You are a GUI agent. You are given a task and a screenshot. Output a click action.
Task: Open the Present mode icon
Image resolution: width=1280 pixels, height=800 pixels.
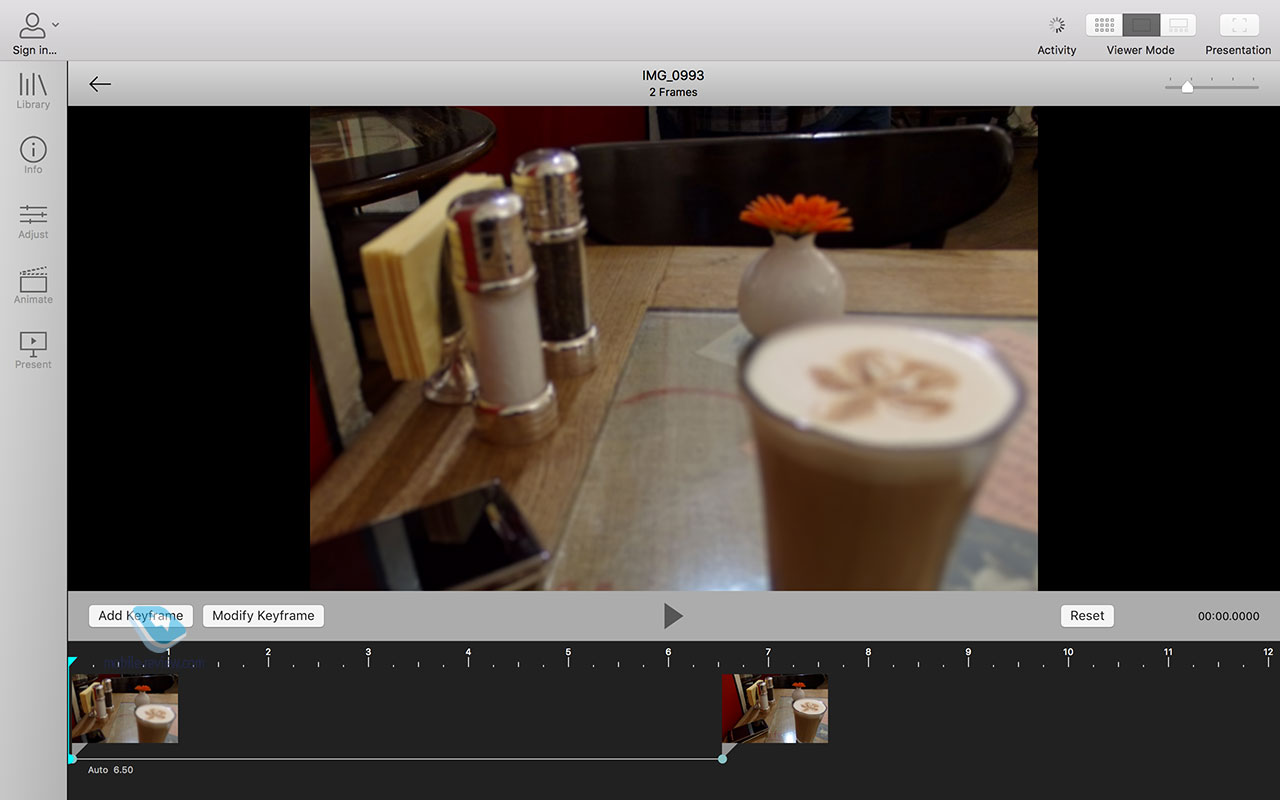tap(33, 350)
